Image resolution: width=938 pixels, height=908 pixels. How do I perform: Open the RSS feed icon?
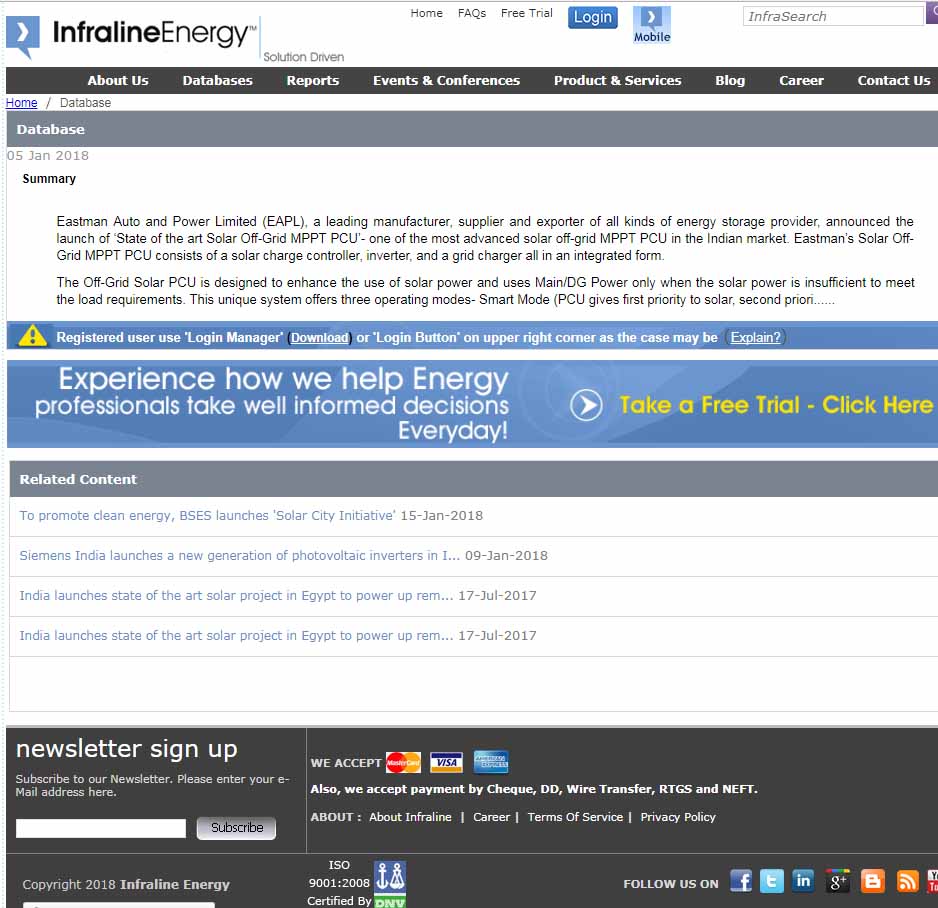point(907,881)
